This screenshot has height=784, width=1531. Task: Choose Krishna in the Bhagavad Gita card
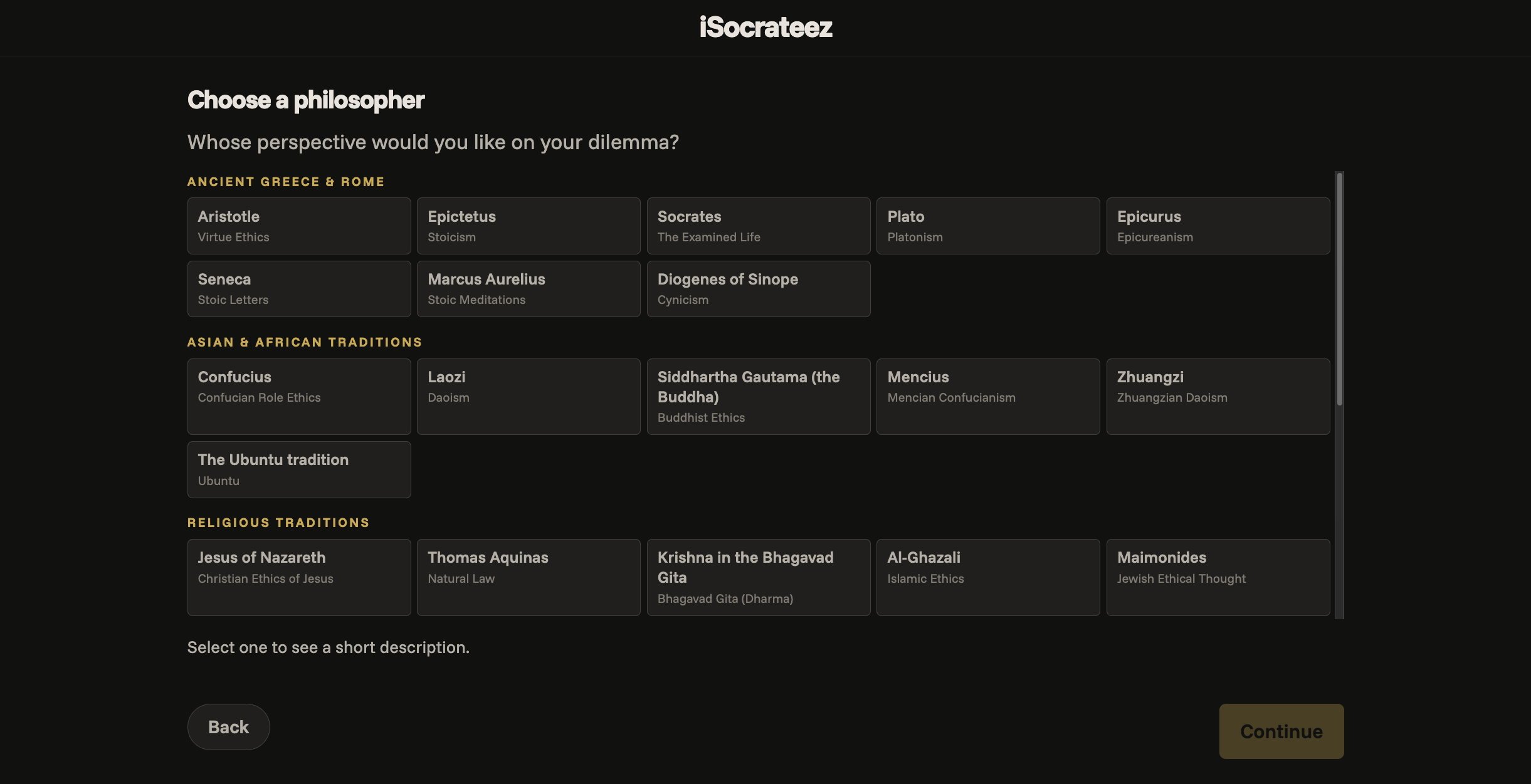[759, 577]
